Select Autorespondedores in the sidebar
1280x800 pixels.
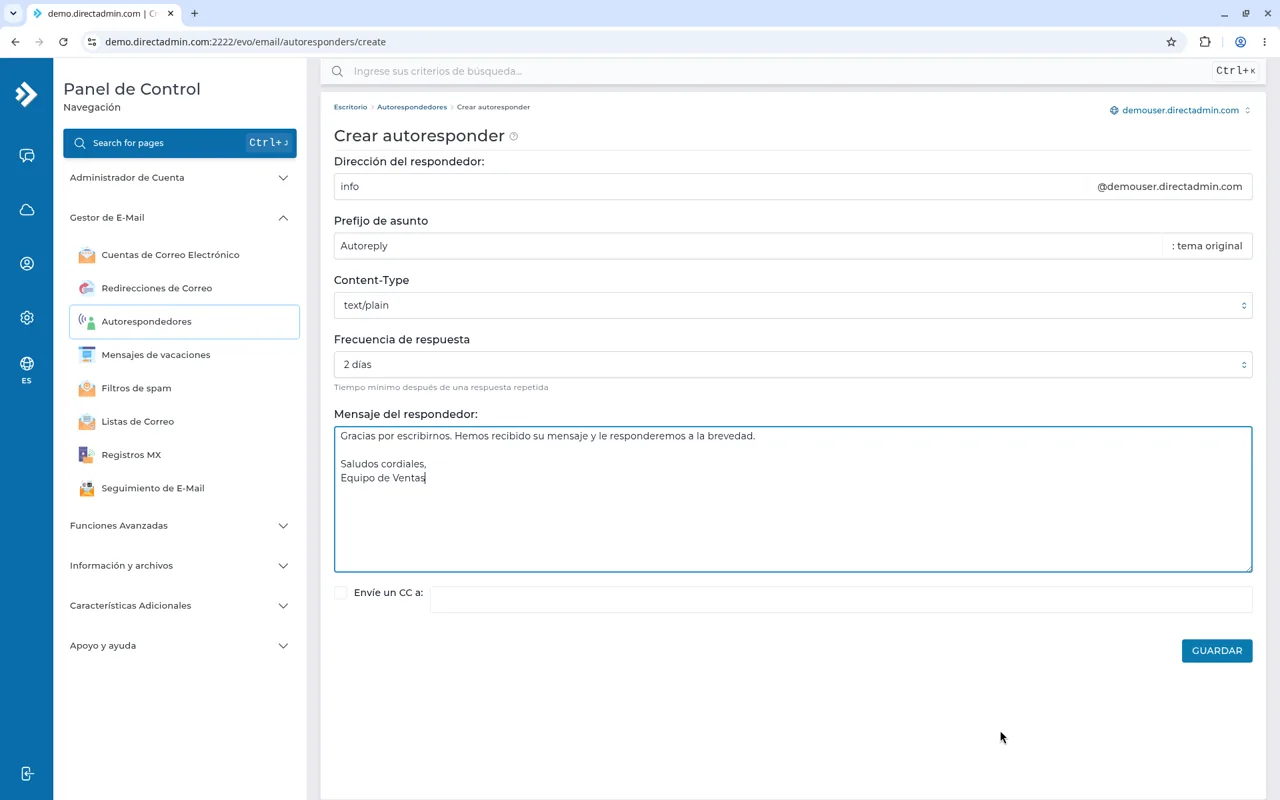coord(184,322)
